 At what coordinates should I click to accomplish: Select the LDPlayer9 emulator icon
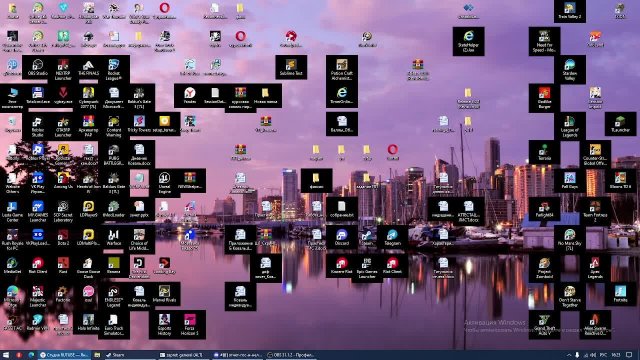point(88,209)
